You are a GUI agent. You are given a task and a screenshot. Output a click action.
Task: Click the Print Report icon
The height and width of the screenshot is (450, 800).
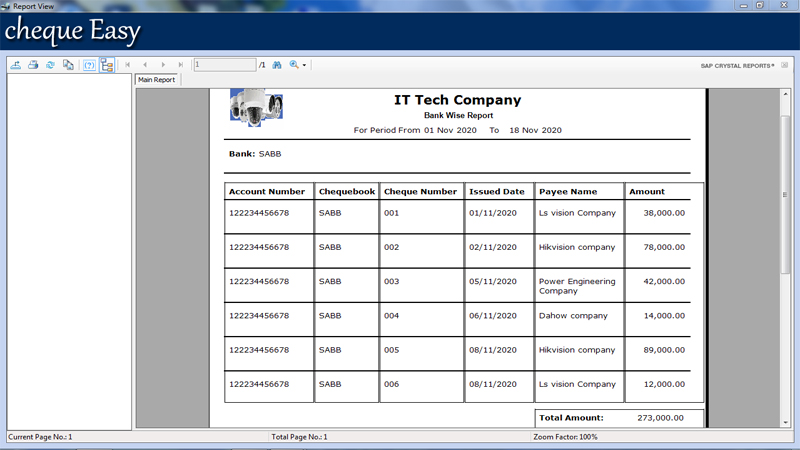tap(33, 65)
